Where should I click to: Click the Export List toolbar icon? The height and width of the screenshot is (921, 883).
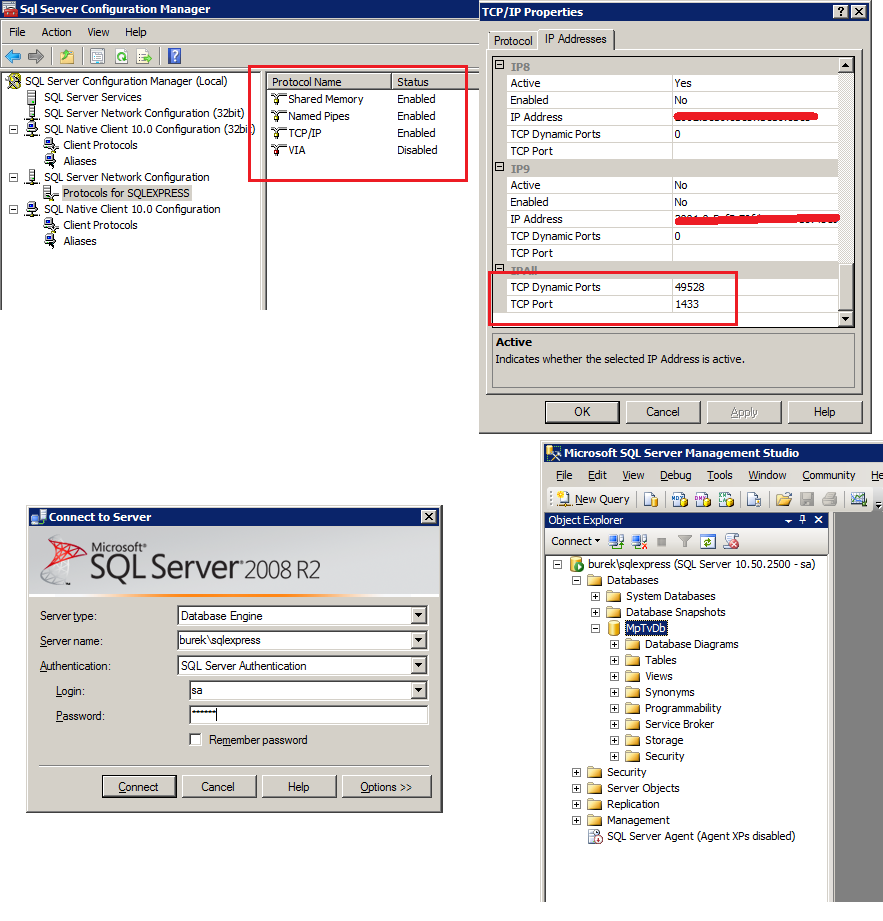point(144,56)
